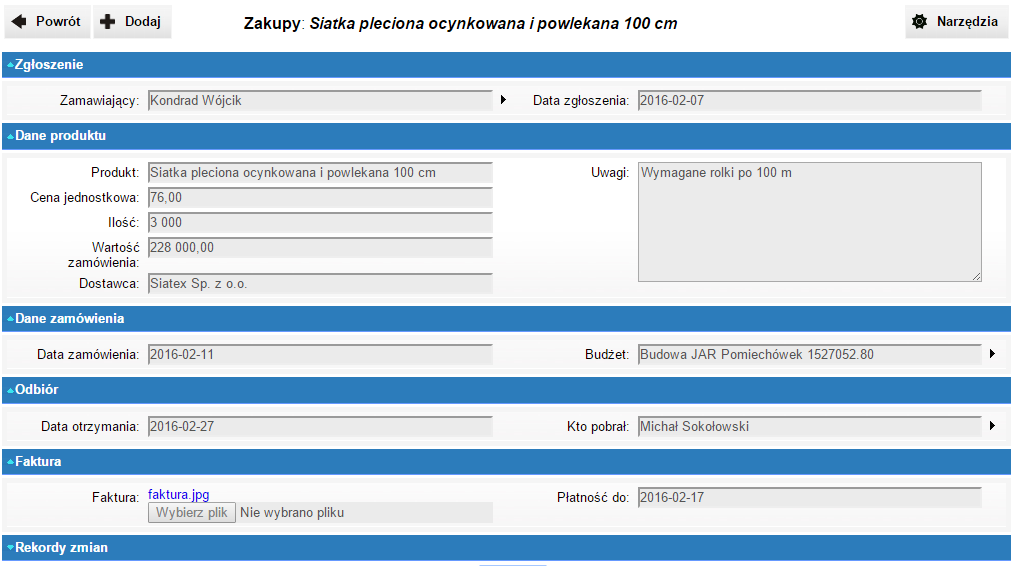Click the arrow beside Kto pobrał field
Image resolution: width=1017 pixels, height=566 pixels.
pyautogui.click(x=992, y=426)
